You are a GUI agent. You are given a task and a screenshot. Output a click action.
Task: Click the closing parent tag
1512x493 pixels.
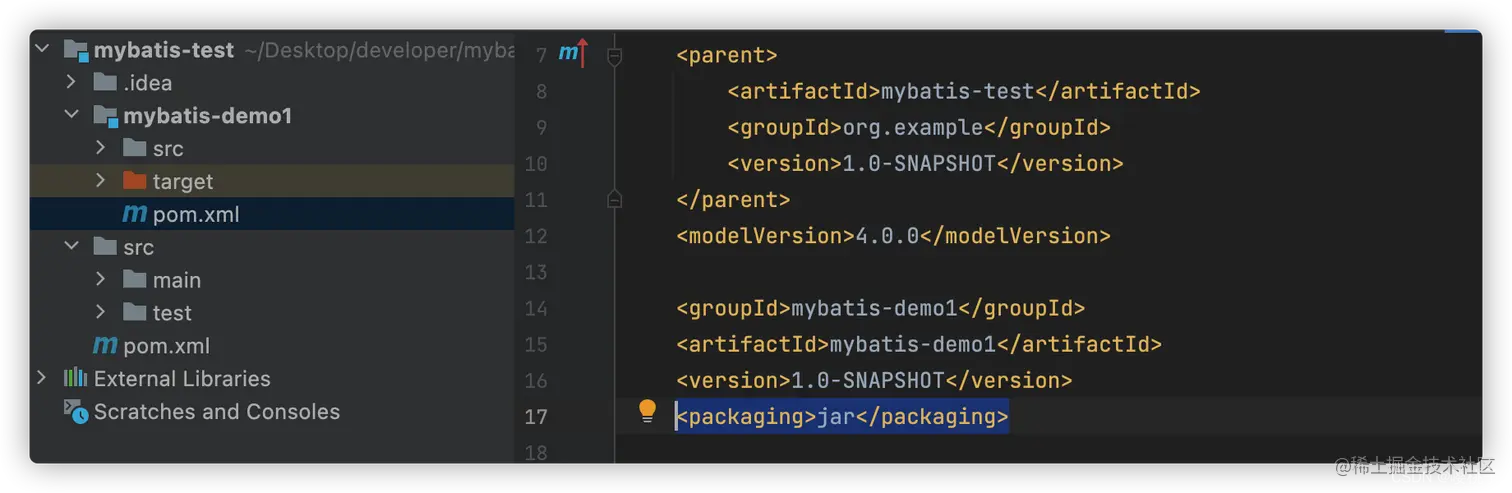point(733,200)
